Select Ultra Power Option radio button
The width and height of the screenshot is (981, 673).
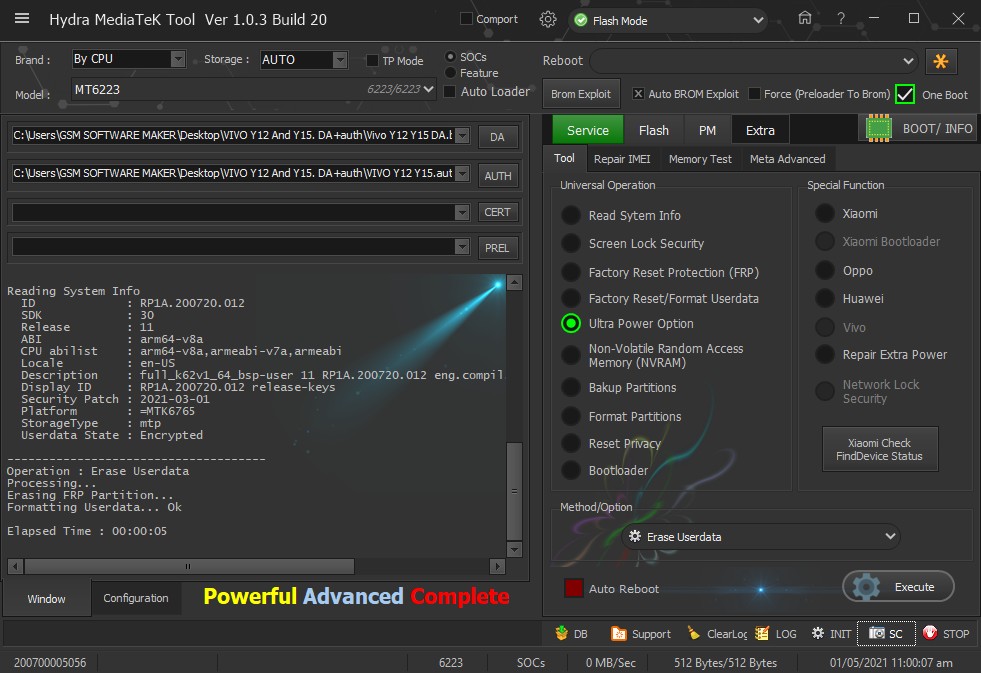click(x=571, y=323)
